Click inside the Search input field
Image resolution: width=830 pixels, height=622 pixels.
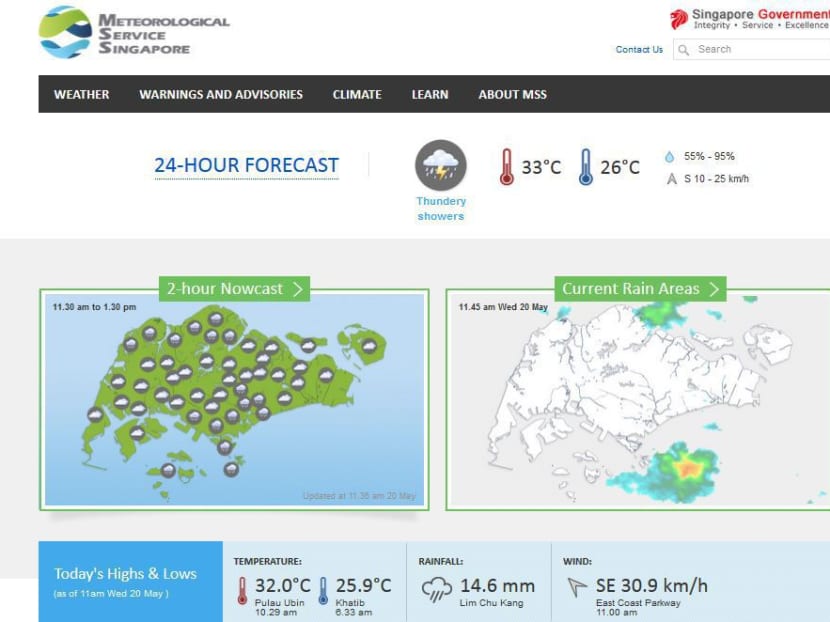(760, 49)
